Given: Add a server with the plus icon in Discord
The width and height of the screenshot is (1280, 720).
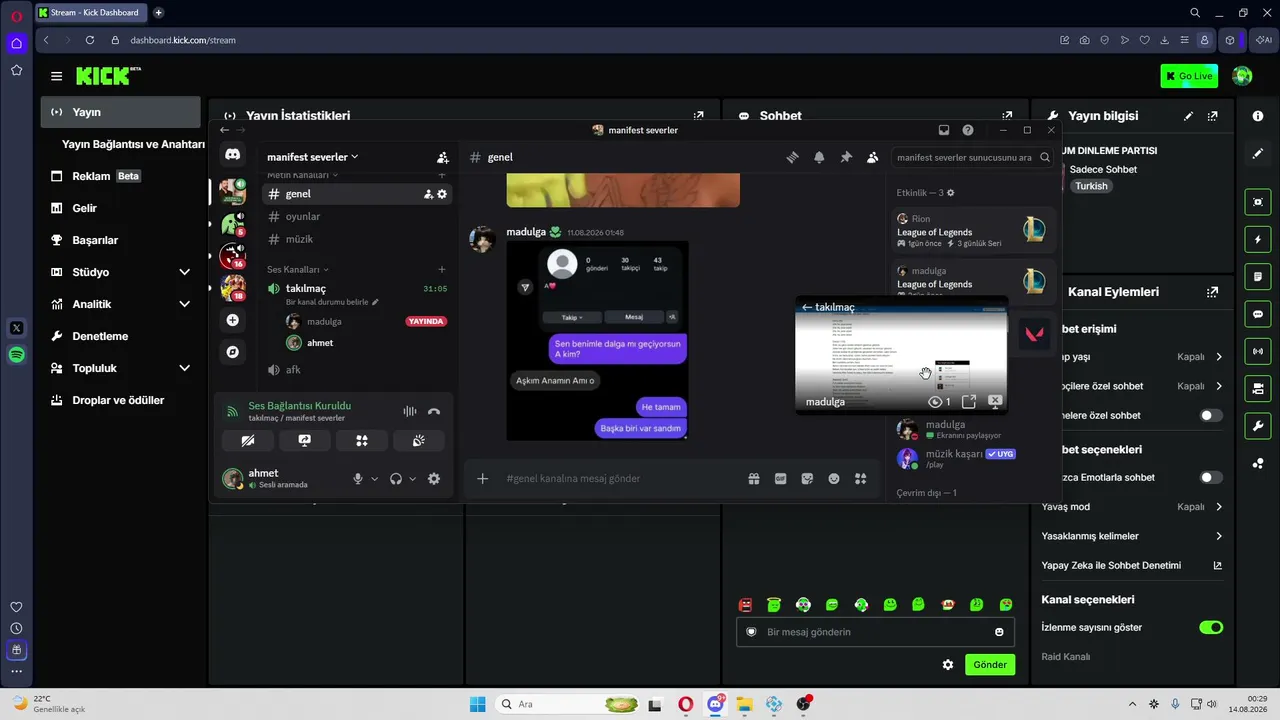Looking at the screenshot, I should pyautogui.click(x=232, y=320).
